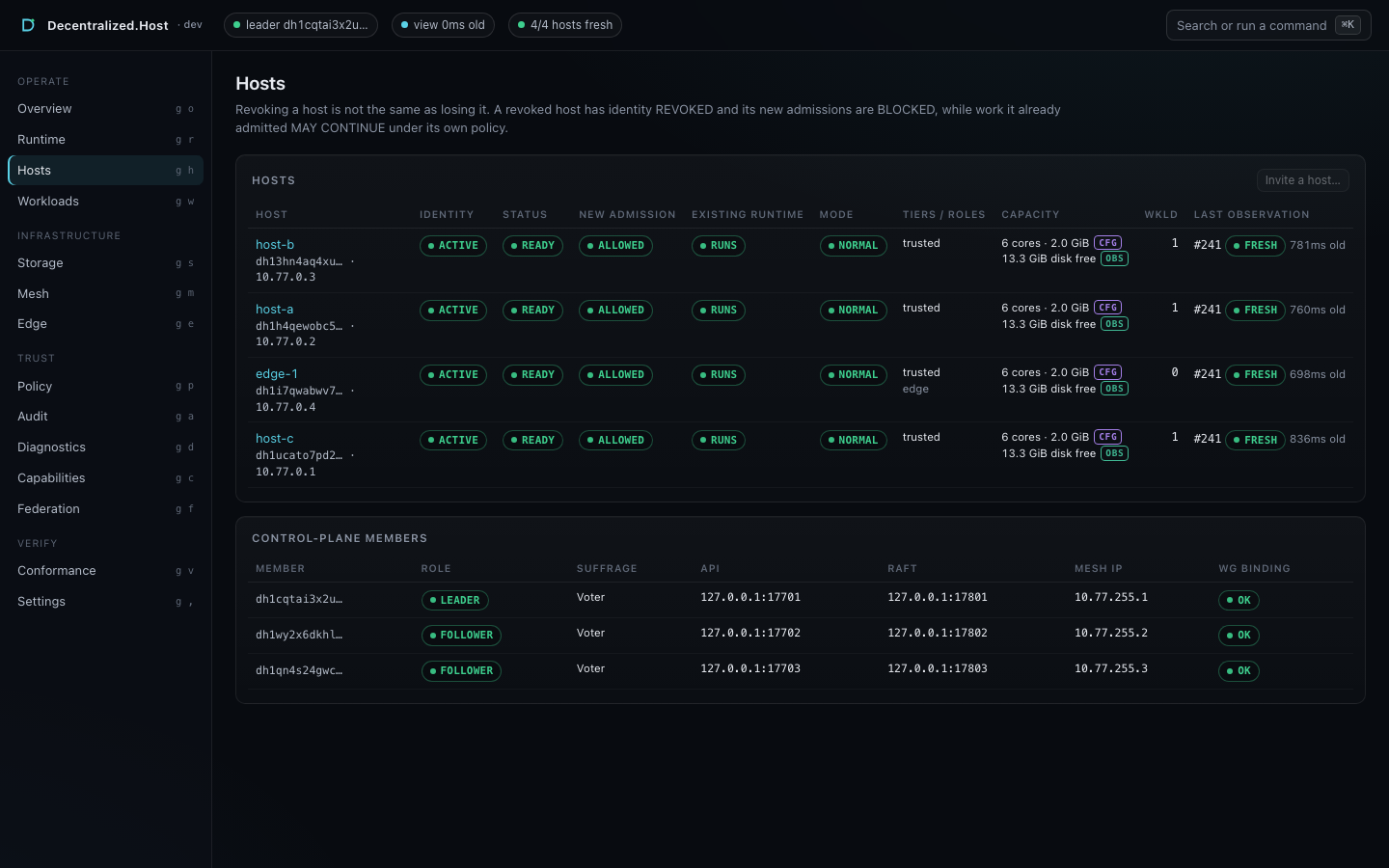Click the OK badge for dh1qn4s24gwc member
This screenshot has width=1389, height=868.
point(1239,670)
